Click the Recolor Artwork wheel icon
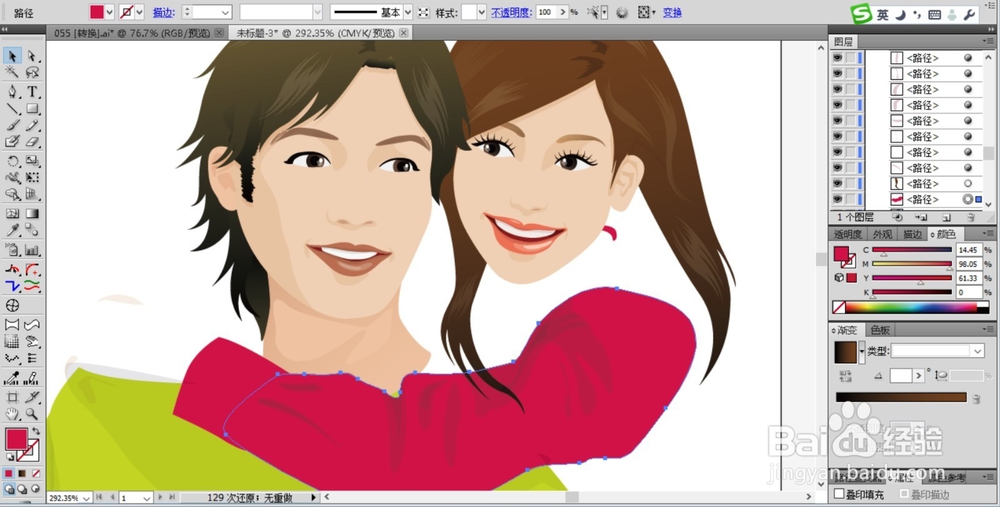This screenshot has height=507, width=1000. coord(622,12)
